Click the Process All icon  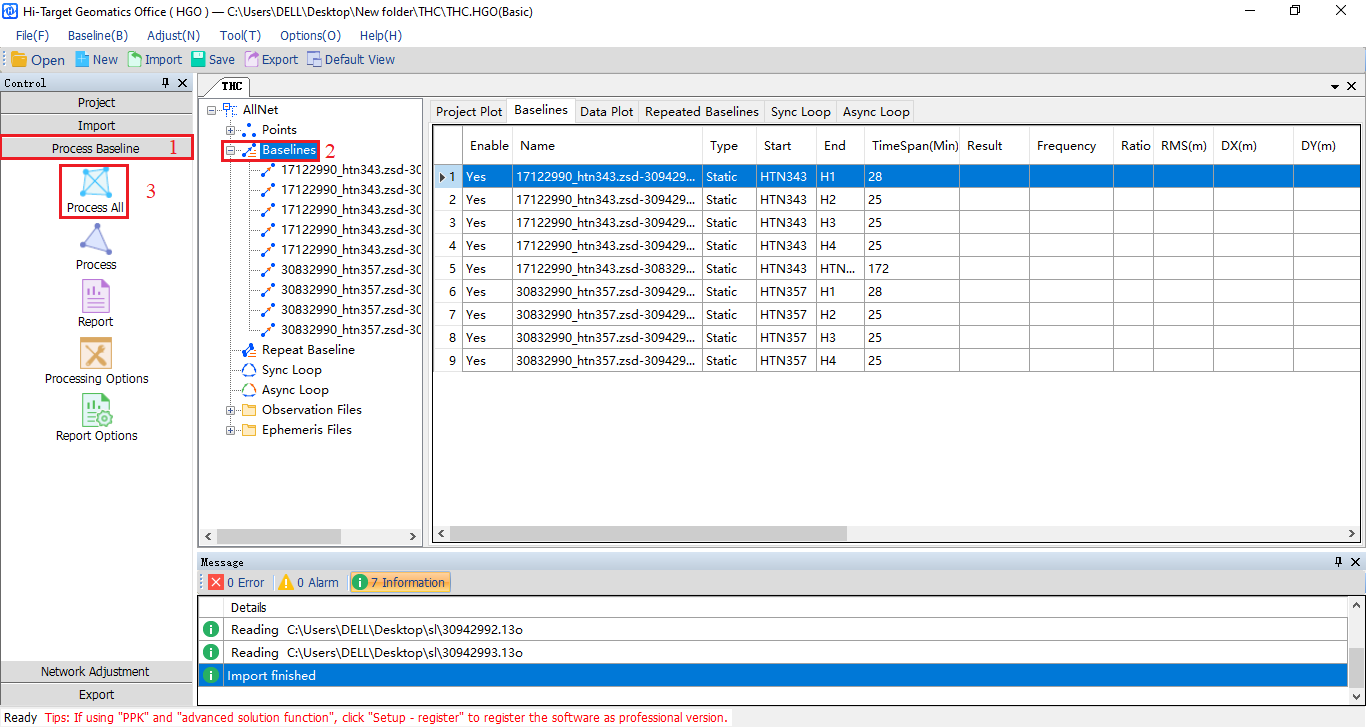tap(95, 184)
